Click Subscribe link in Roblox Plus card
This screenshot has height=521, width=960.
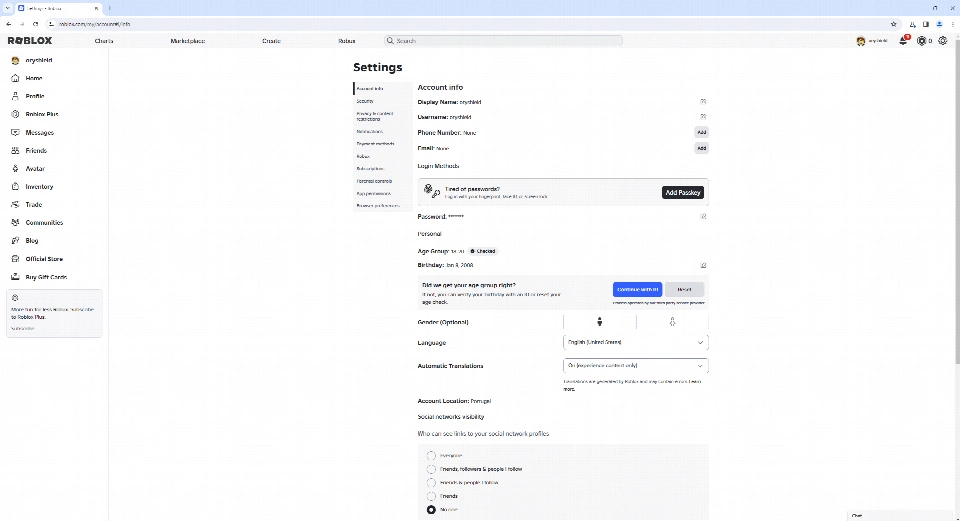pyautogui.click(x=23, y=329)
